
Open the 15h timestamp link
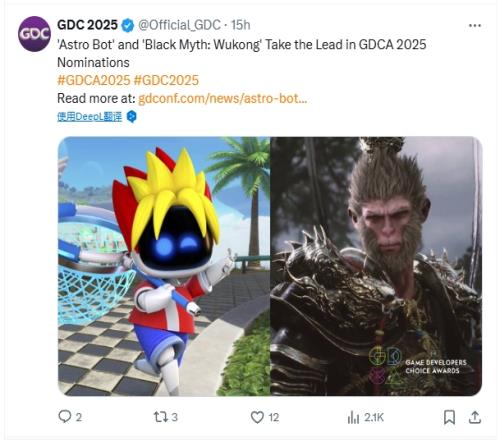241,25
